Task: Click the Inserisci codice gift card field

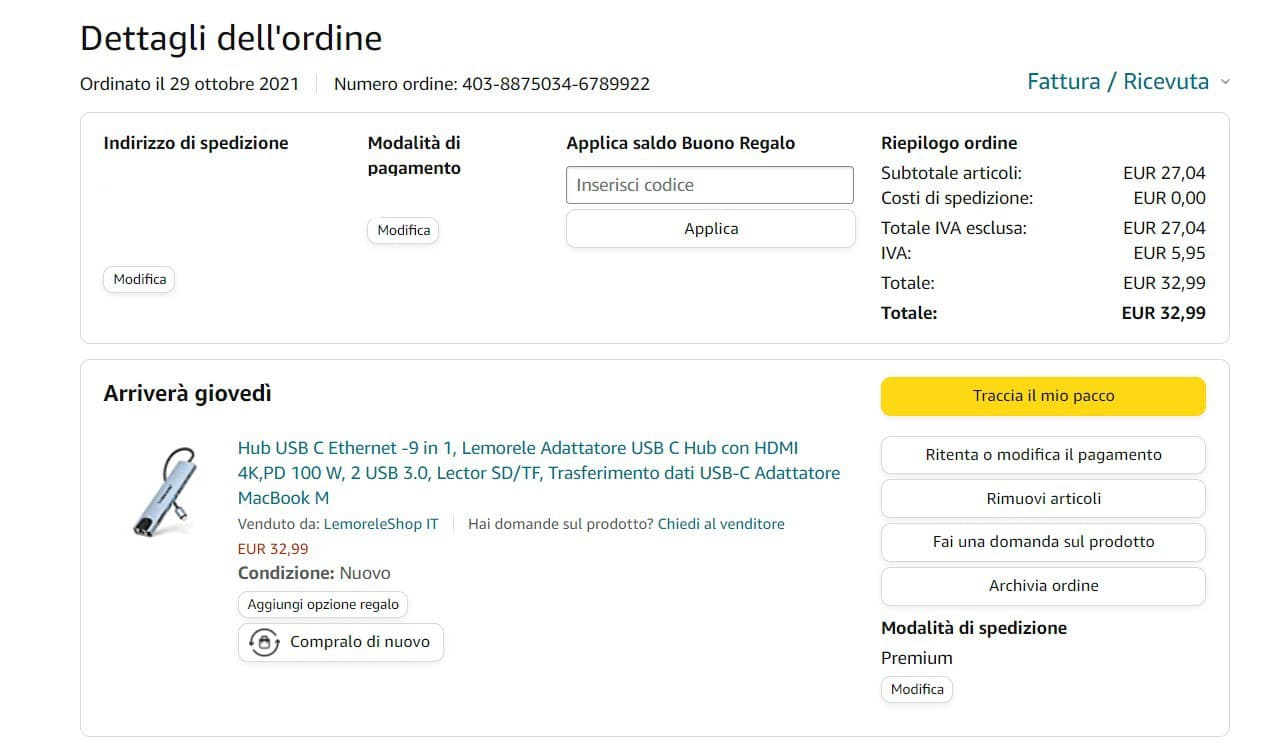Action: point(709,185)
